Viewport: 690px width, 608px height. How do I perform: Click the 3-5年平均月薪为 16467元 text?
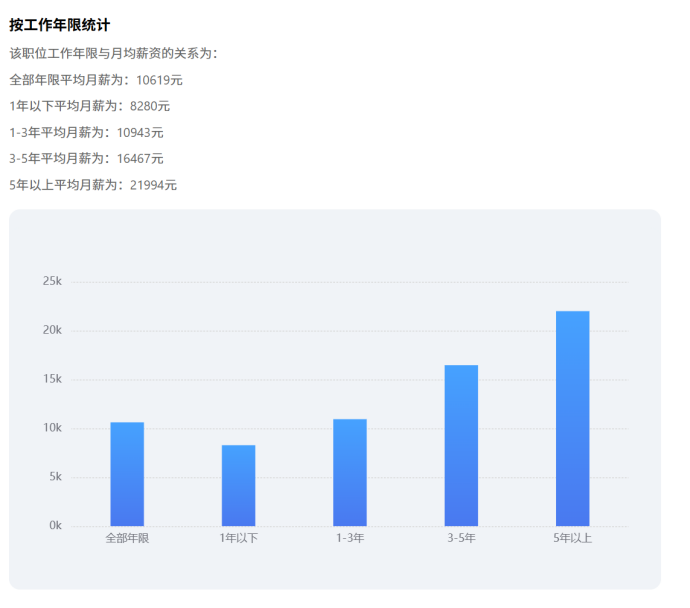[x=86, y=158]
